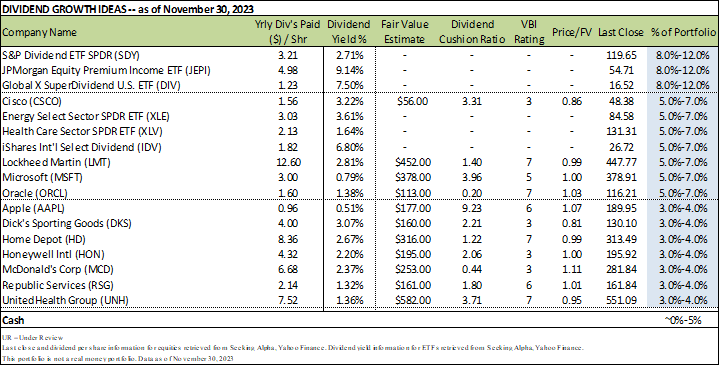This screenshot has height=366, width=720.
Task: Click Home Depot yearly dividend 8.36
Action: 288,239
